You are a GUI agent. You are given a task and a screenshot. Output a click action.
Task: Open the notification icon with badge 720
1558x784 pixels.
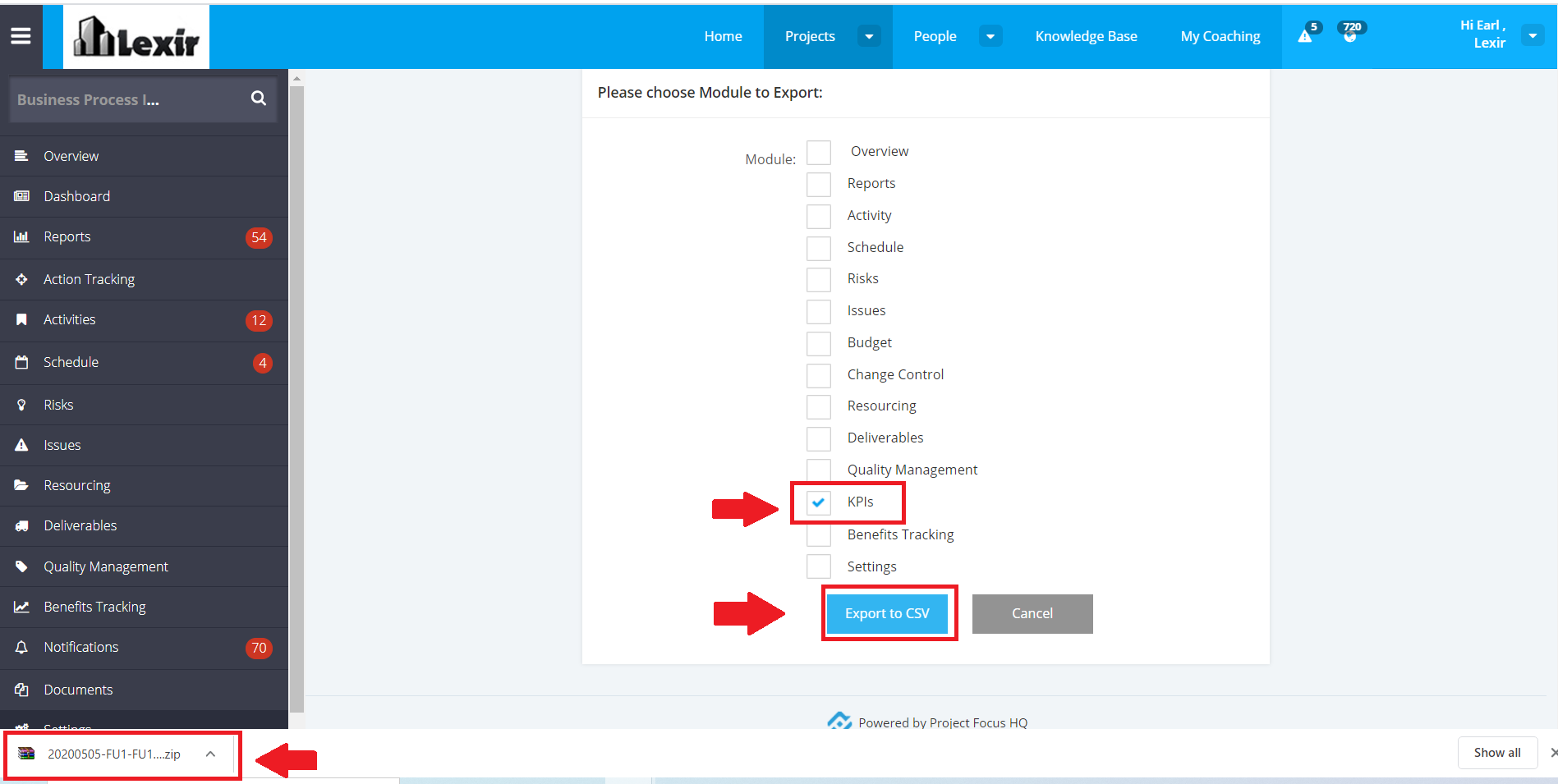[x=1349, y=35]
